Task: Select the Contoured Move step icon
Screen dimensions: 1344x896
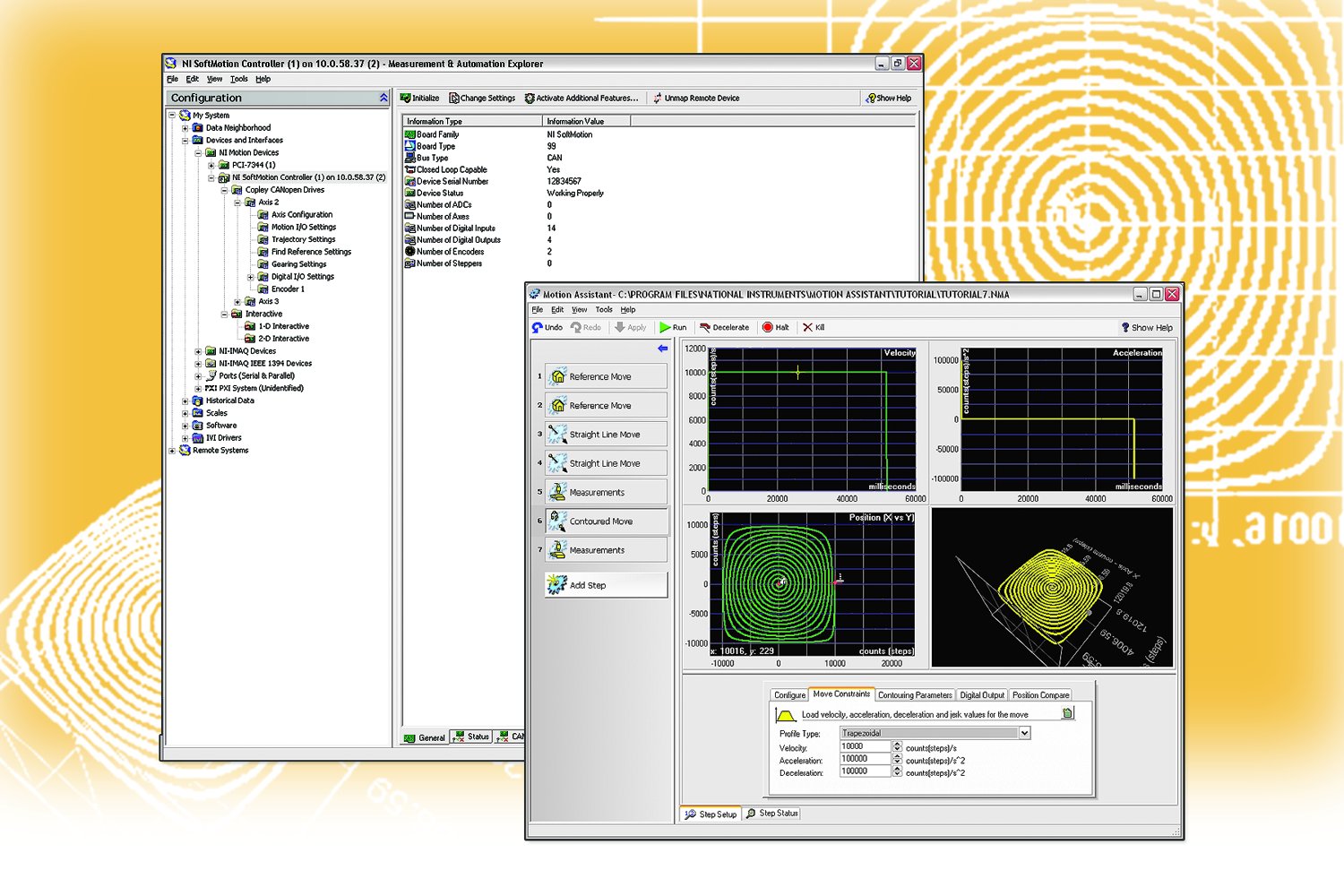Action: [558, 521]
